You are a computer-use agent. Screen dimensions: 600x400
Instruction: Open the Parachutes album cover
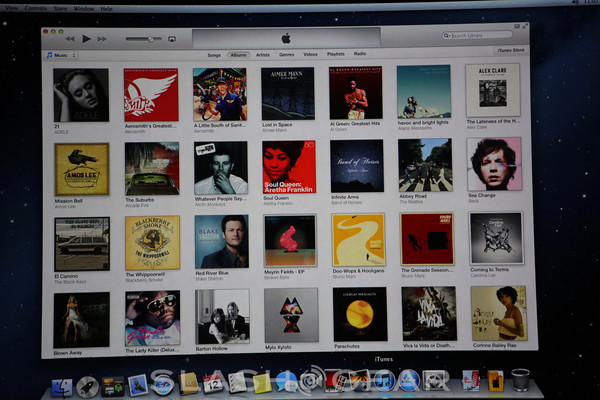tap(360, 314)
